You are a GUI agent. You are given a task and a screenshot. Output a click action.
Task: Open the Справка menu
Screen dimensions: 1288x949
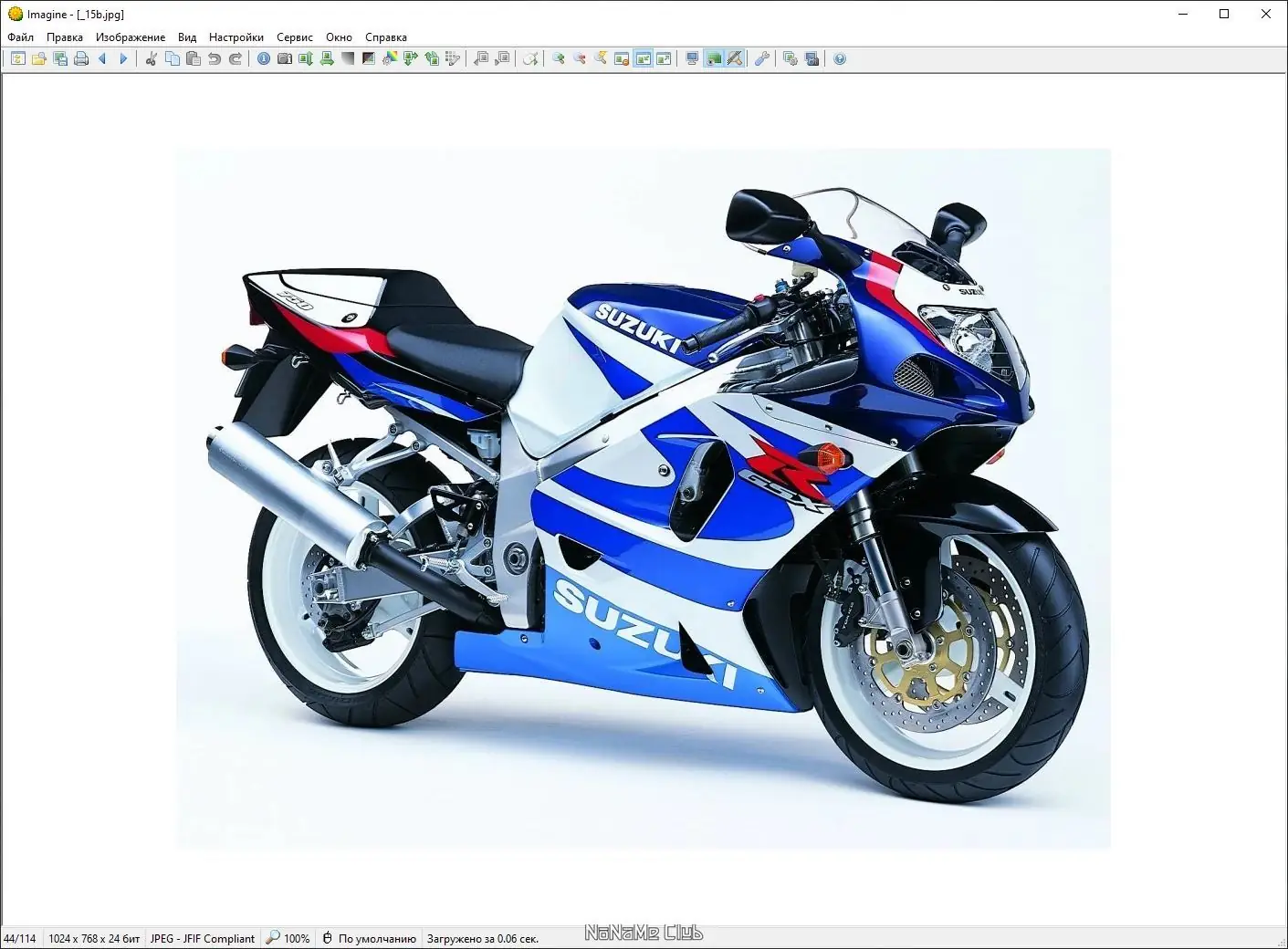pyautogui.click(x=386, y=37)
